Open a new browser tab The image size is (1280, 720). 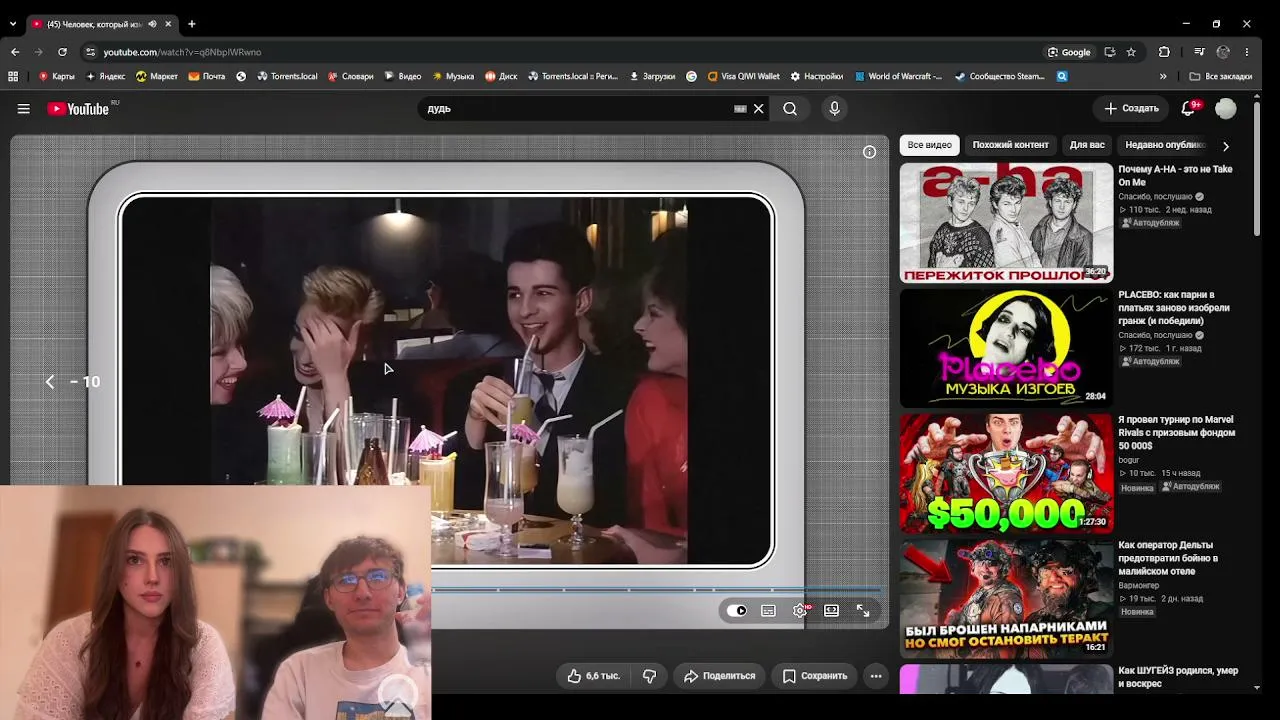tap(191, 24)
